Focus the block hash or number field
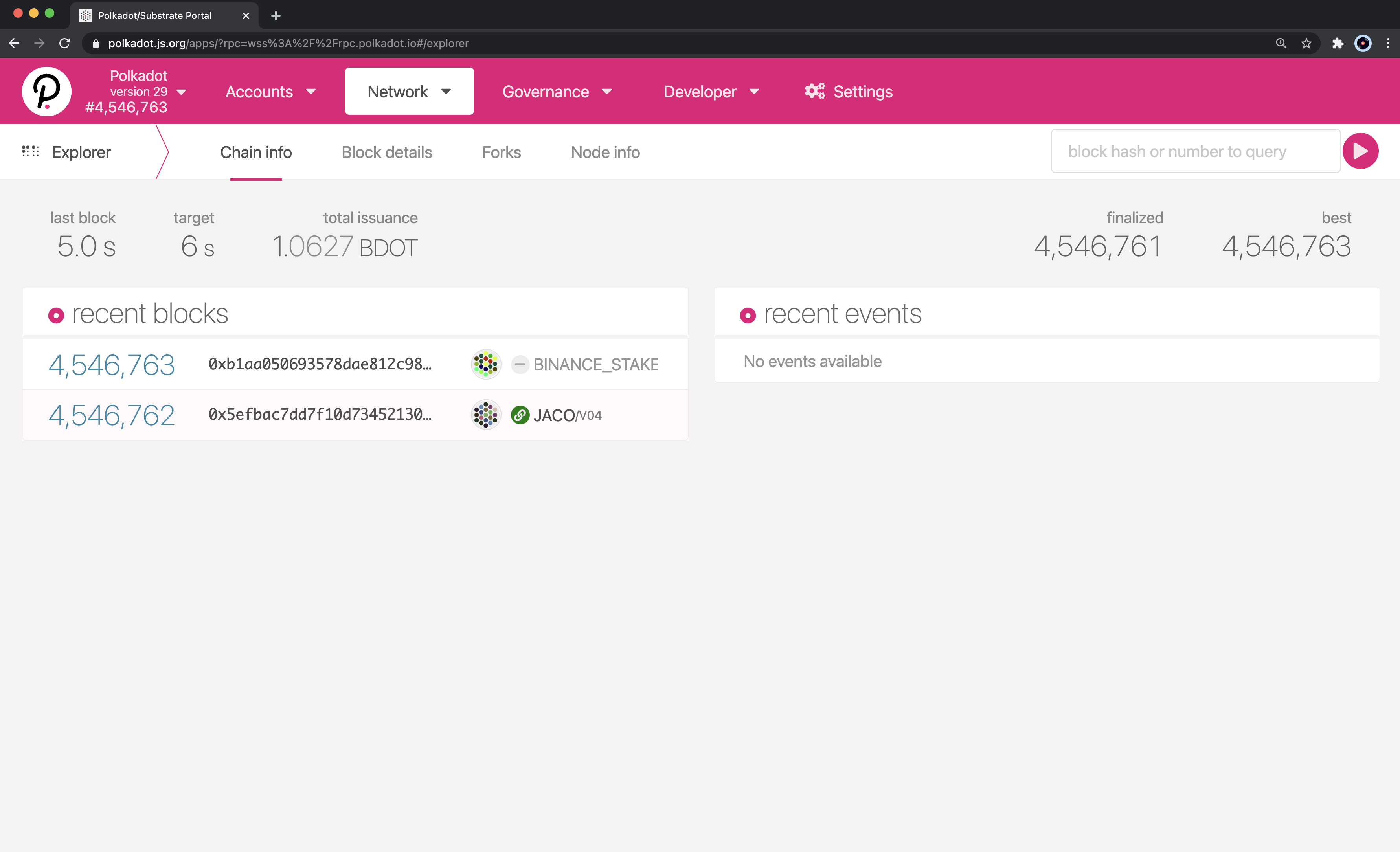Screen dimensions: 1400x852 click(x=1195, y=152)
